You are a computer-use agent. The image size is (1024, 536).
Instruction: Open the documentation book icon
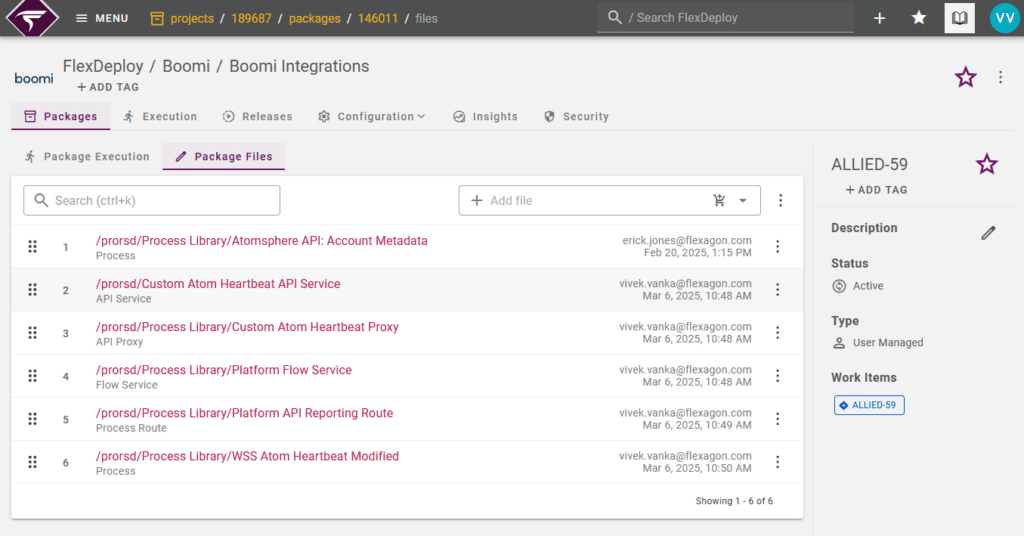click(x=960, y=18)
